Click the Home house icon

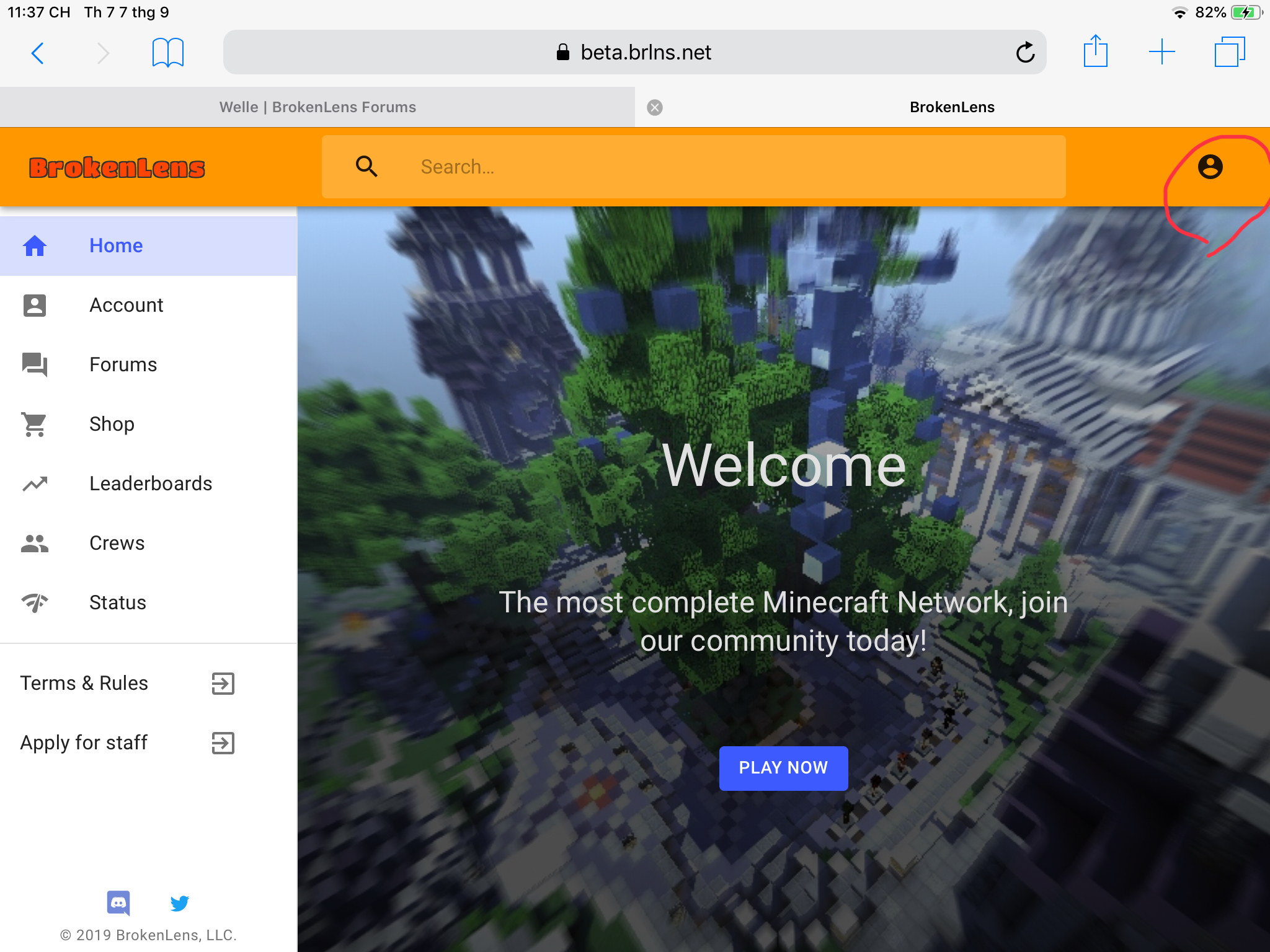tap(35, 246)
